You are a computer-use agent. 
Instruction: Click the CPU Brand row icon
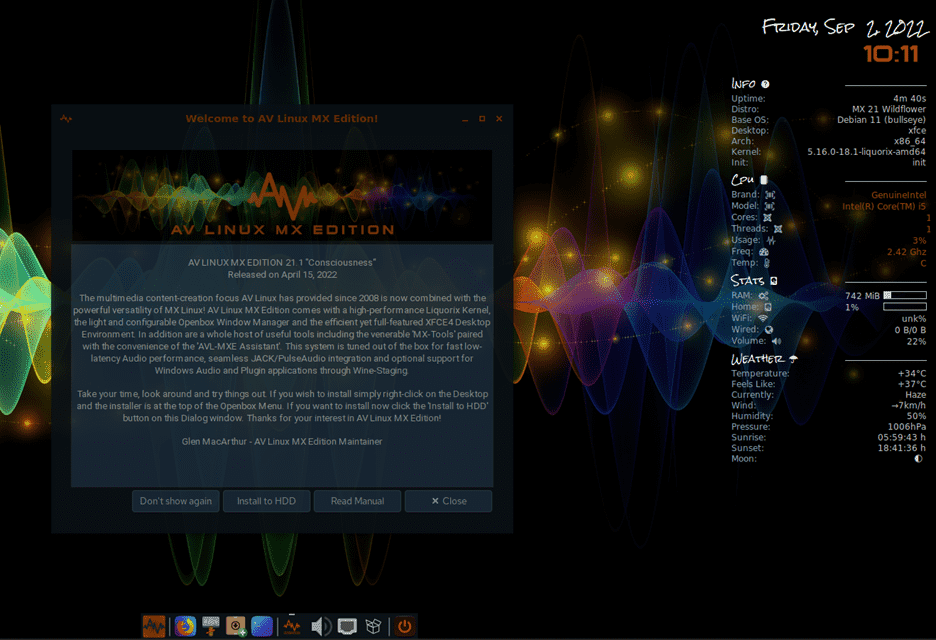point(770,195)
